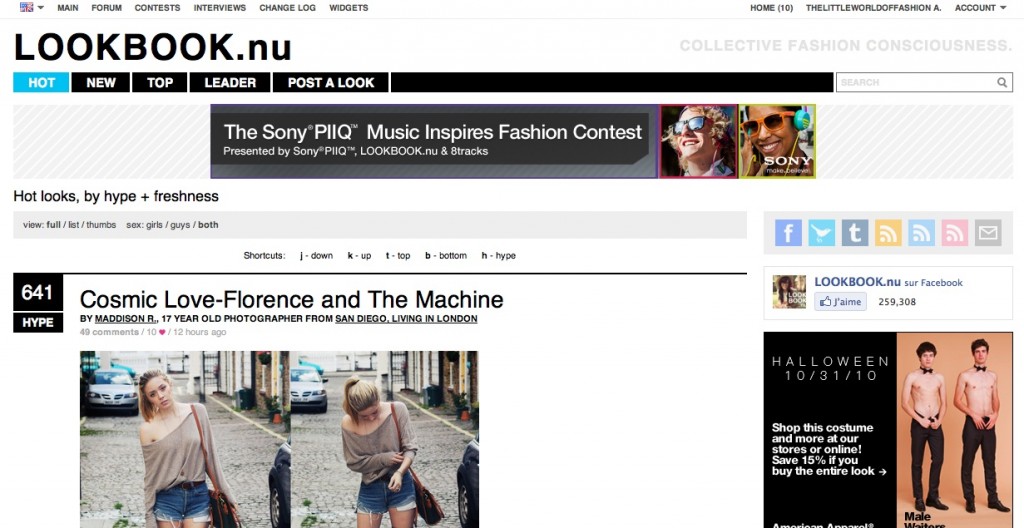
Task: Set view mode to list
Action: pos(74,225)
